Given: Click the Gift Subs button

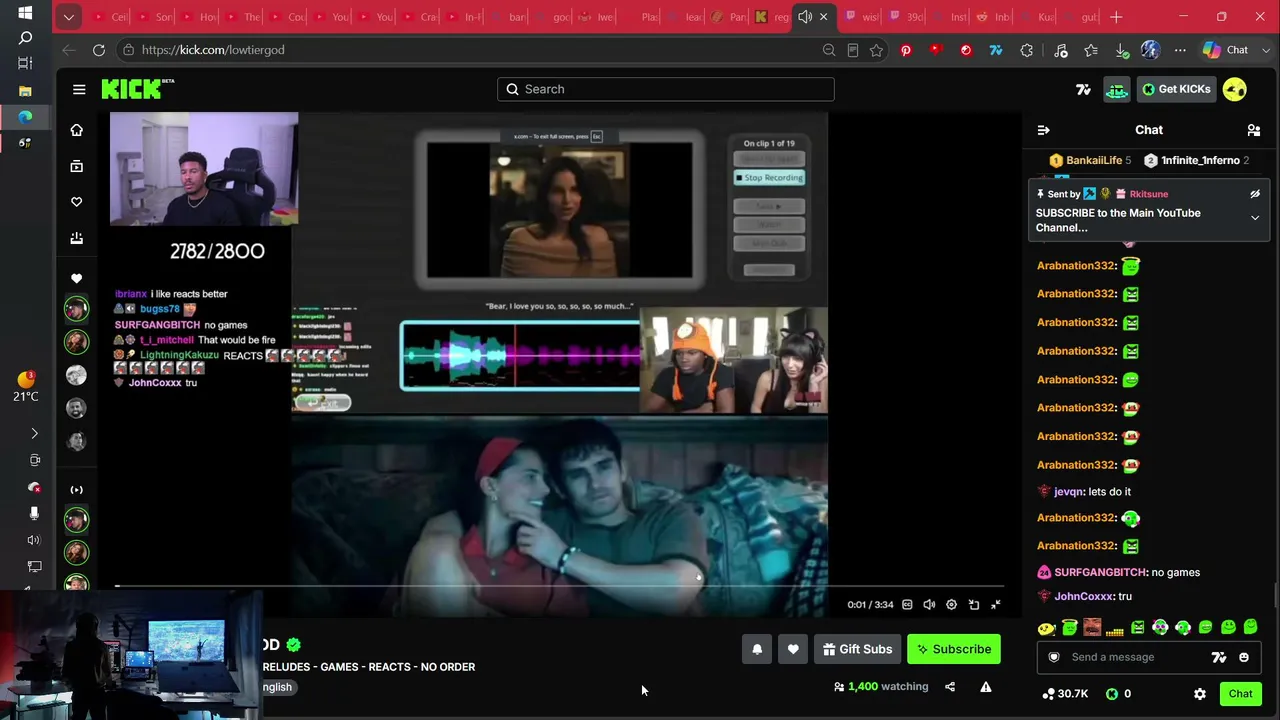Looking at the screenshot, I should click(x=857, y=649).
